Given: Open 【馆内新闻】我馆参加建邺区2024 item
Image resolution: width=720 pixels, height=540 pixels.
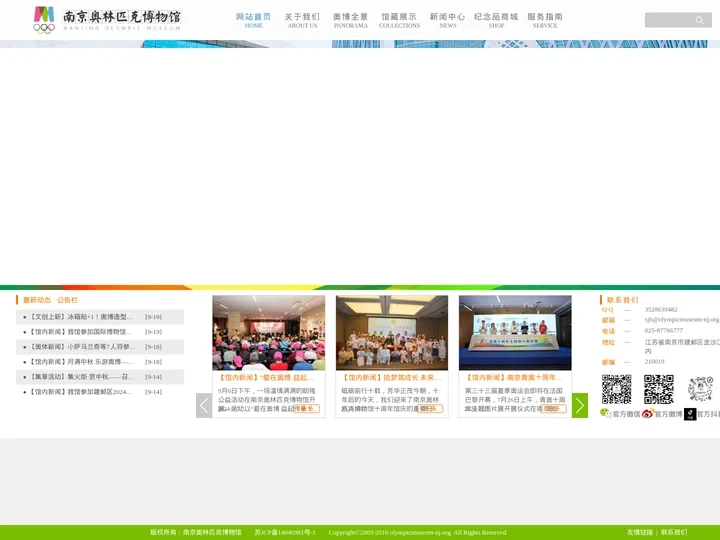Looking at the screenshot, I should (x=81, y=392).
